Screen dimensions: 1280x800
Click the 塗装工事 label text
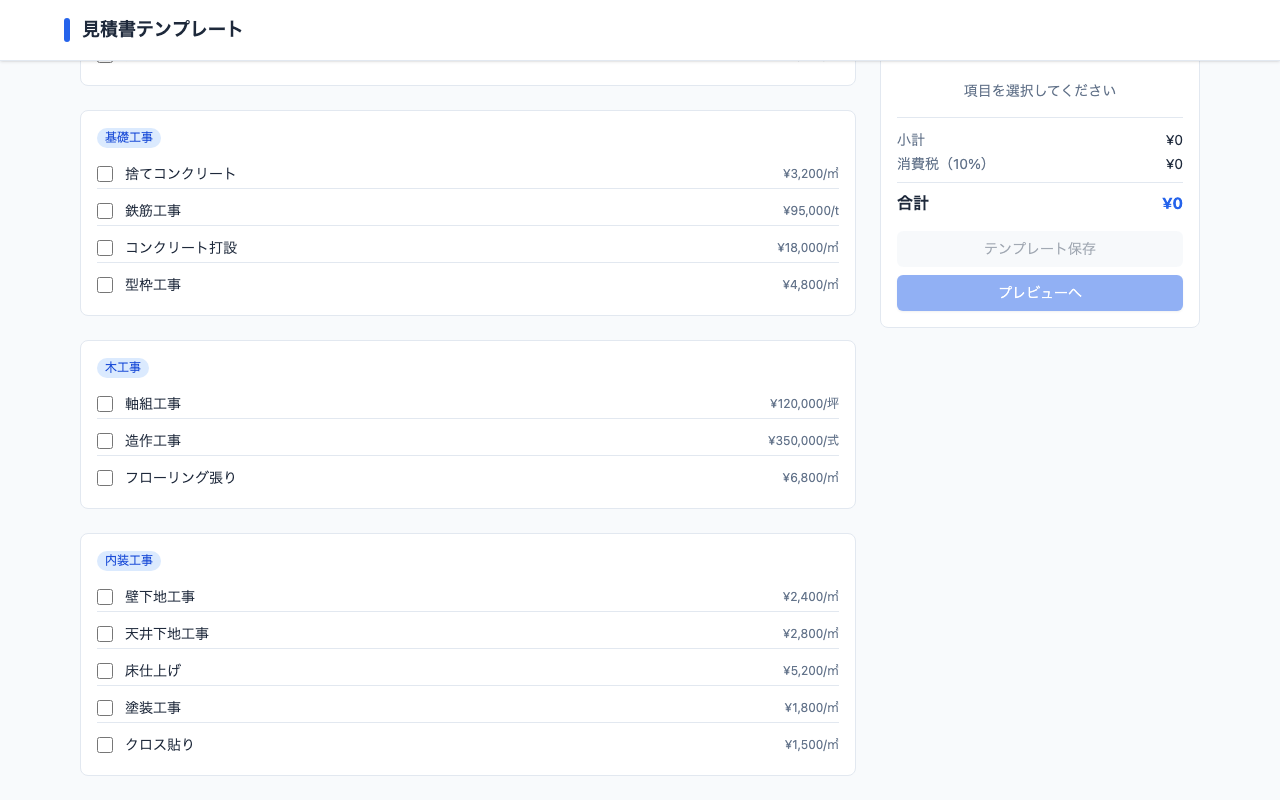coord(153,708)
